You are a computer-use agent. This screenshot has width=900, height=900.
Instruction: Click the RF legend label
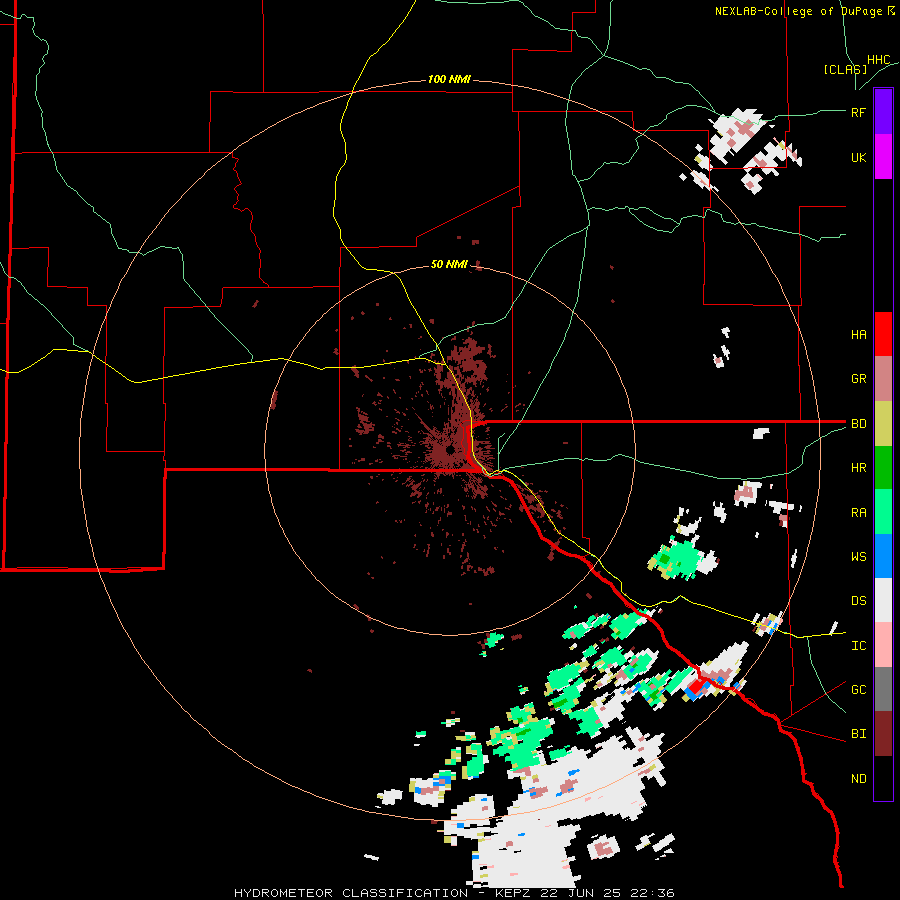[858, 112]
